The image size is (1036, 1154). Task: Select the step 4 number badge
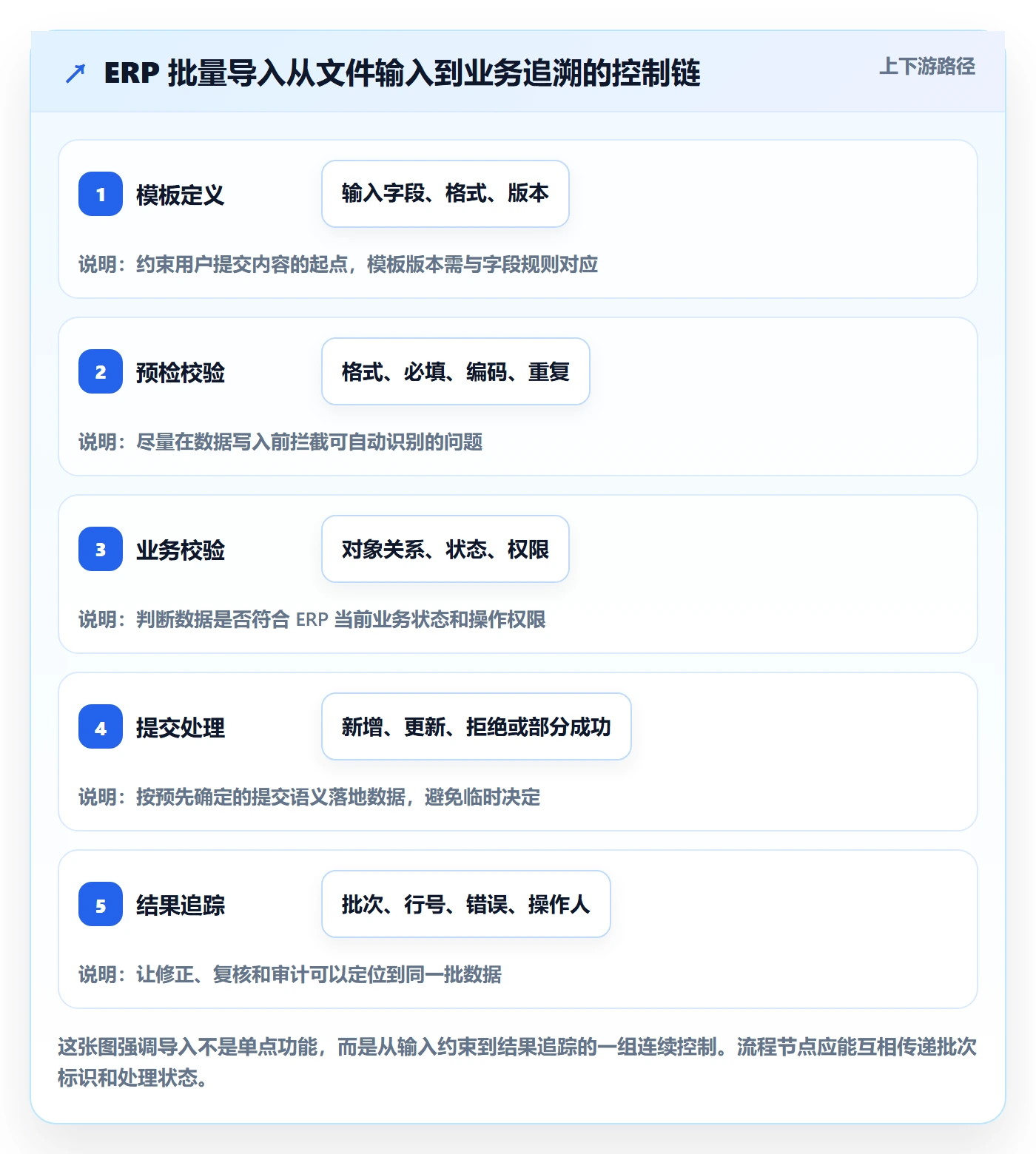pos(101,726)
